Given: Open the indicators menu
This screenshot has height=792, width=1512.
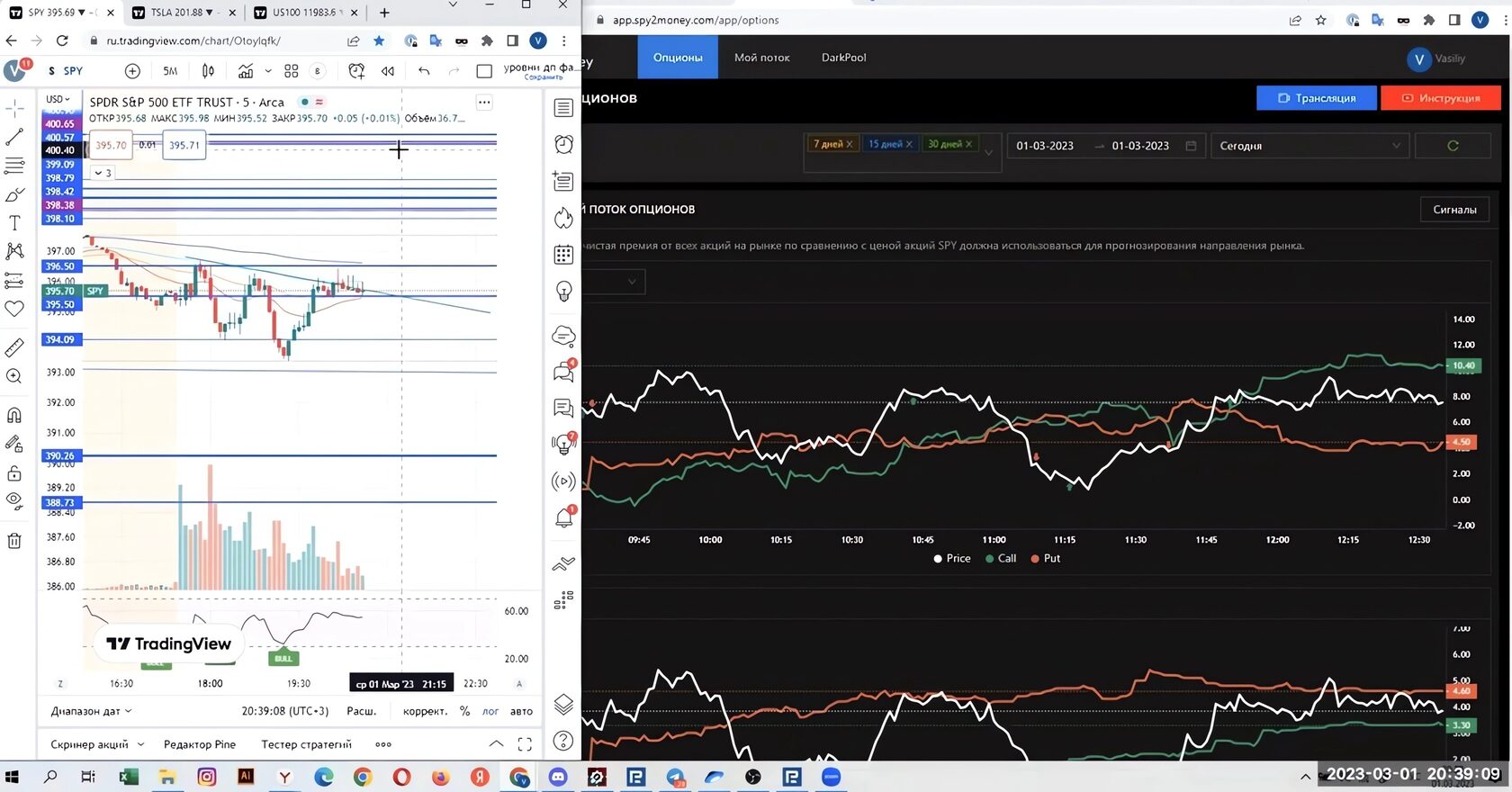Looking at the screenshot, I should point(246,71).
